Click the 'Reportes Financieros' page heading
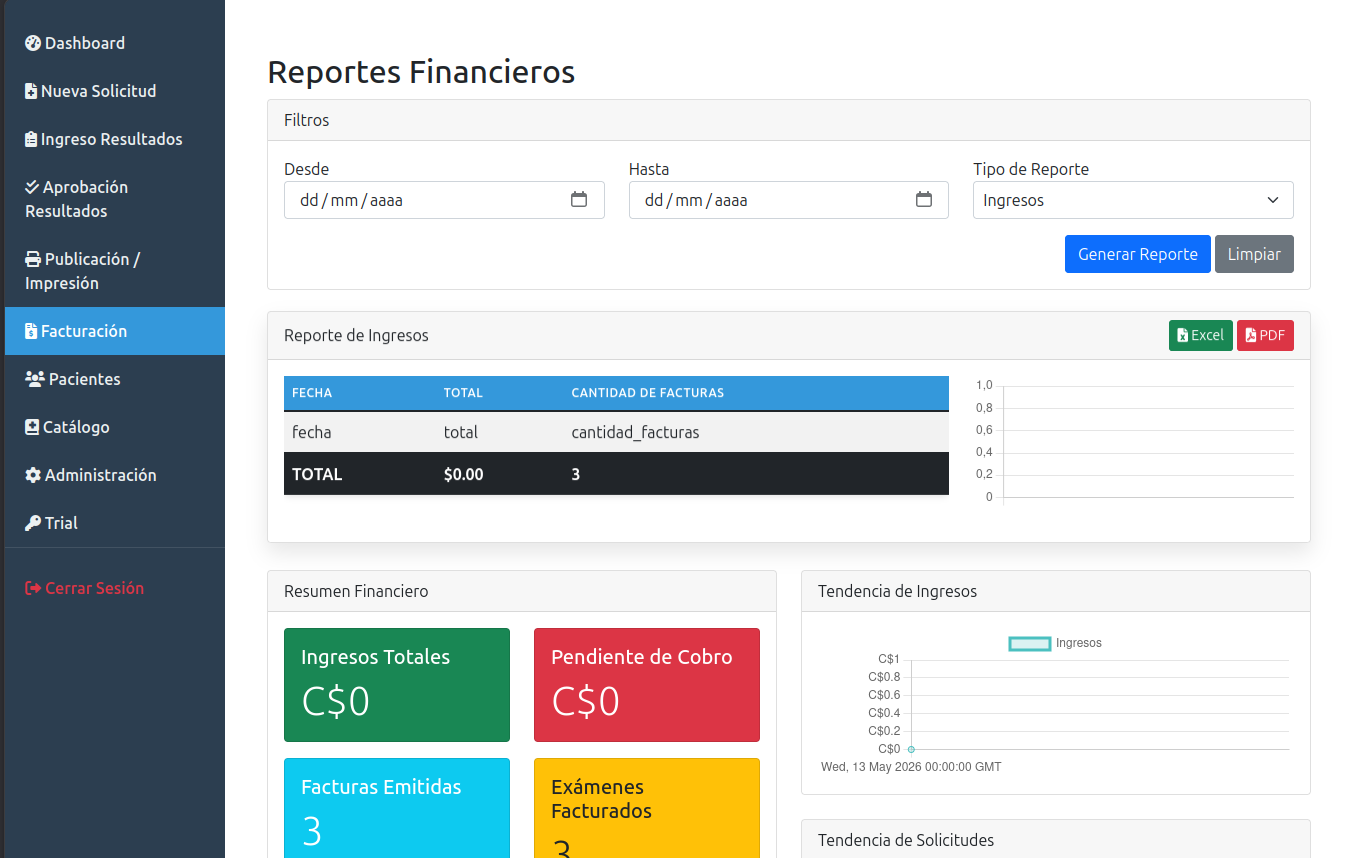Image resolution: width=1352 pixels, height=858 pixels. coord(421,72)
